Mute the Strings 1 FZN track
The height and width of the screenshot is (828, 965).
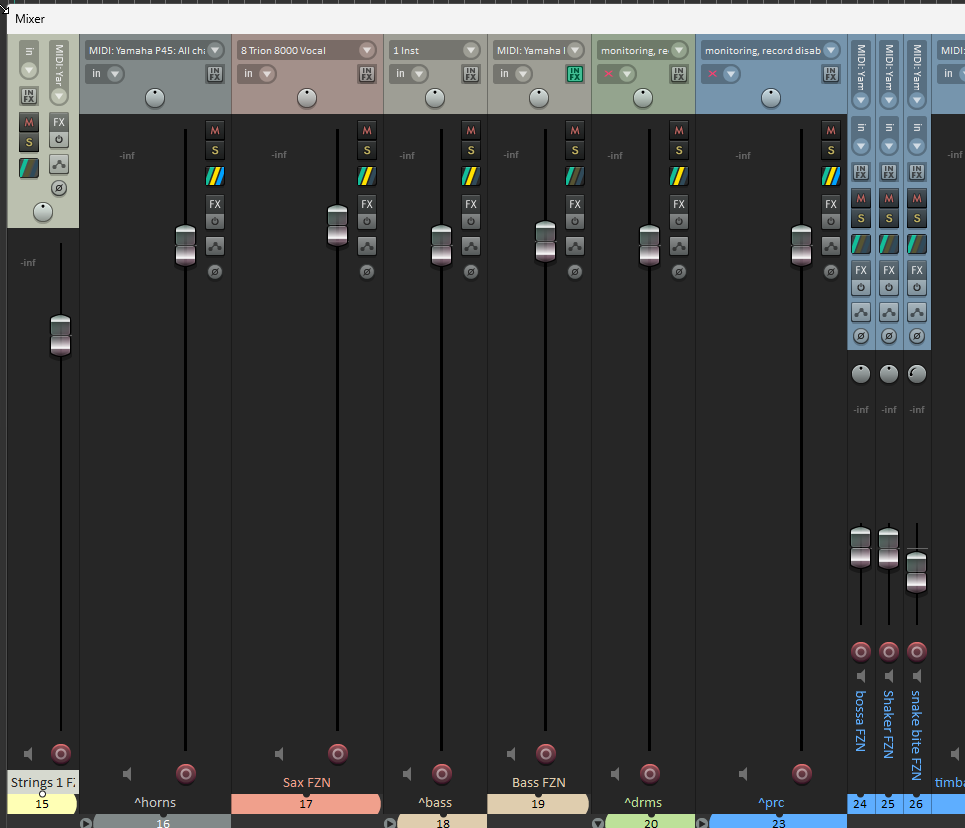point(29,123)
